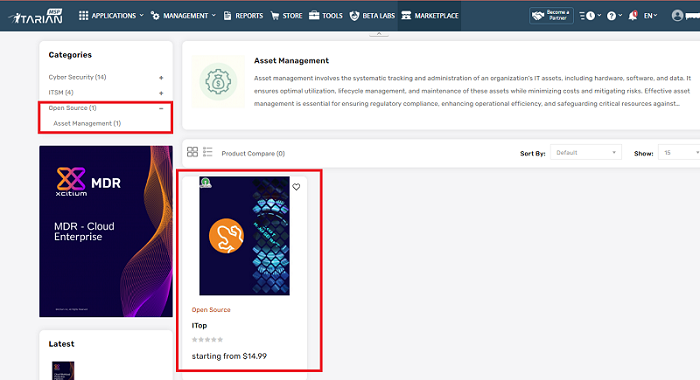700x380 pixels.
Task: Open the notifications bell
Action: pos(633,16)
